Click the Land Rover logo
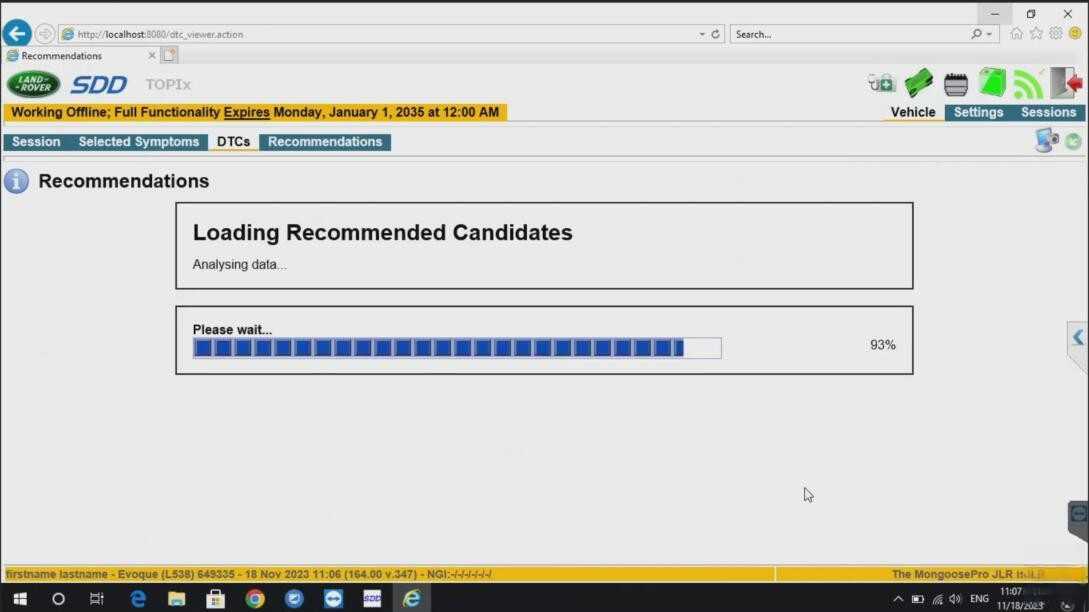 click(x=33, y=84)
